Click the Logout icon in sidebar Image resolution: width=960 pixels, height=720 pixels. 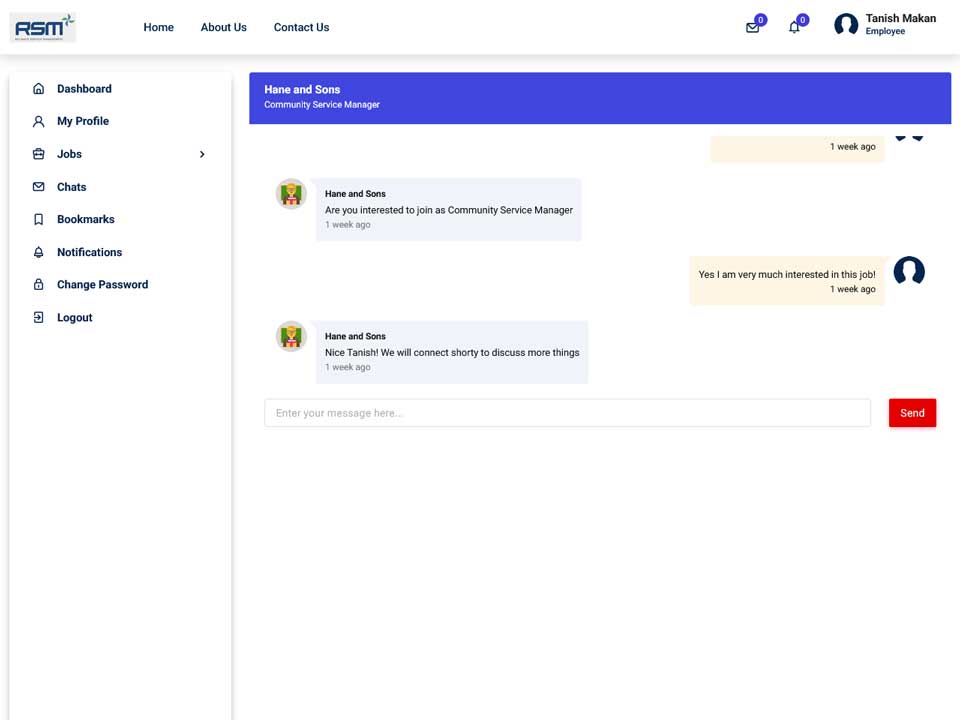(39, 317)
